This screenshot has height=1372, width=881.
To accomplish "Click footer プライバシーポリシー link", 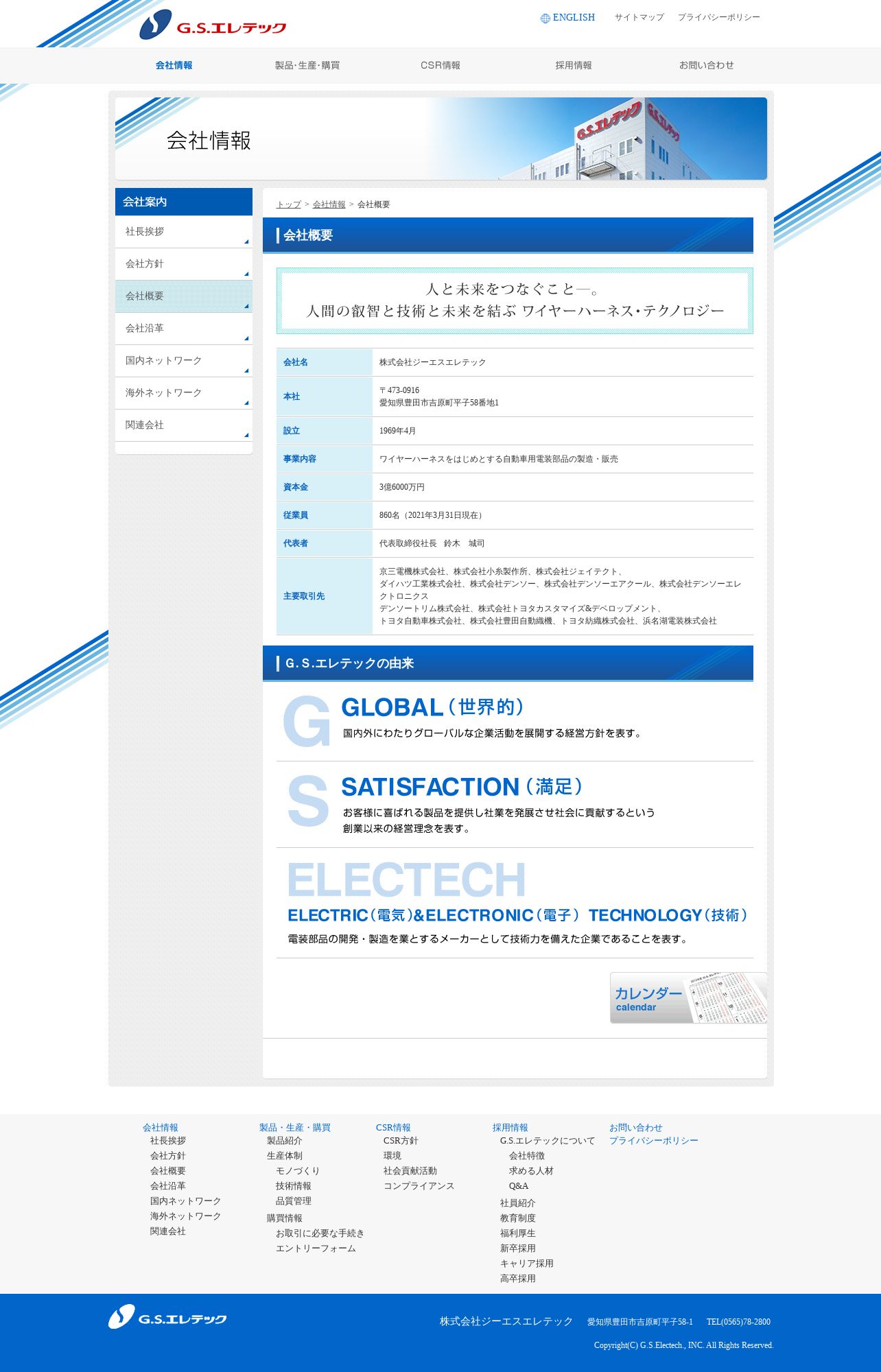I will point(654,1141).
